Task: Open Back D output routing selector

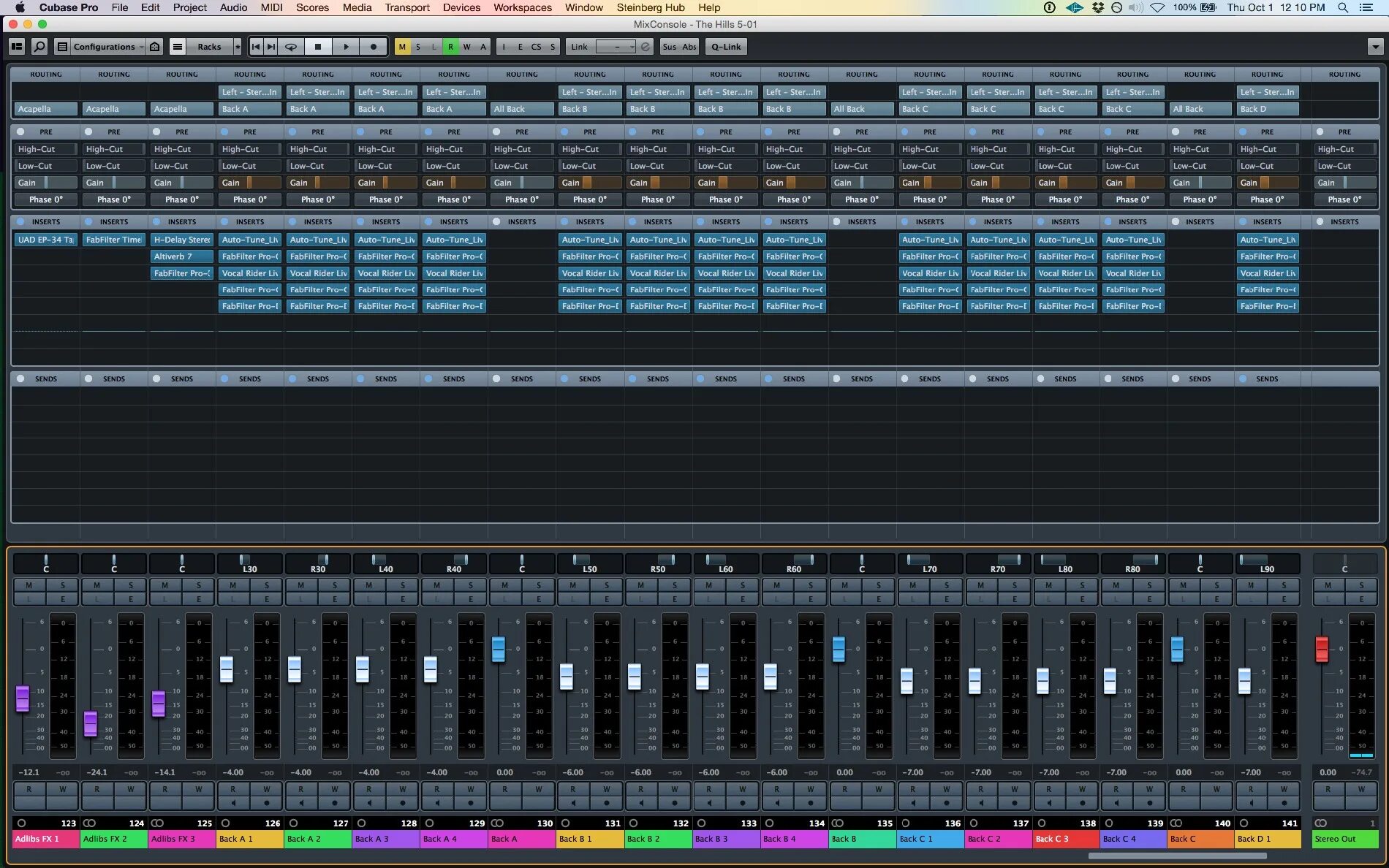Action: point(1268,109)
